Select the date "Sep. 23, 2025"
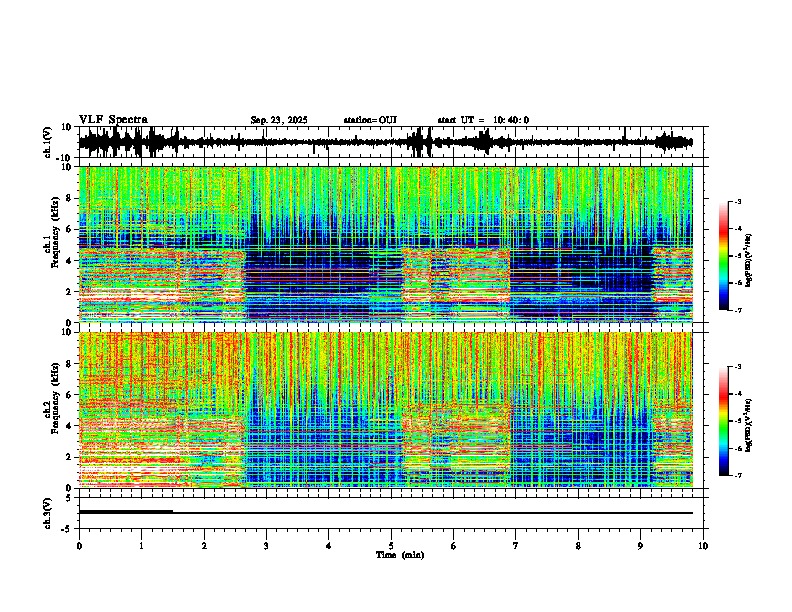The image size is (792, 612). click(279, 120)
